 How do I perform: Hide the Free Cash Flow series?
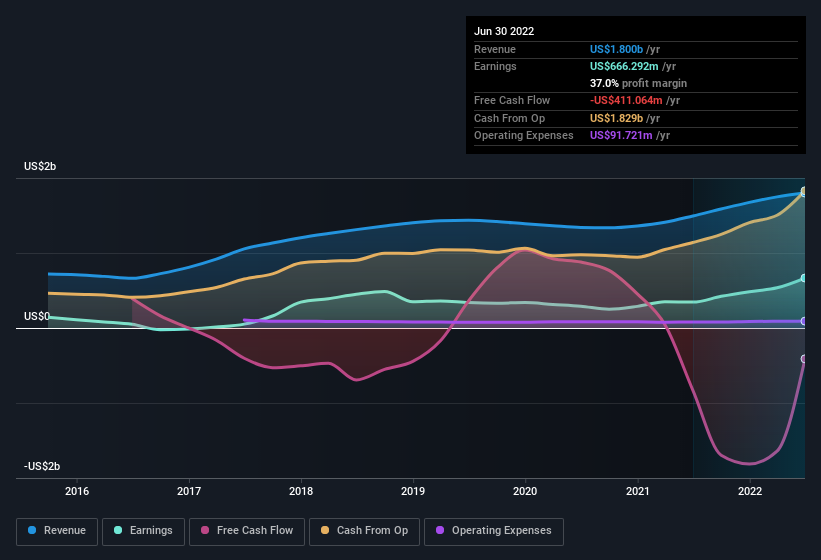coord(246,531)
